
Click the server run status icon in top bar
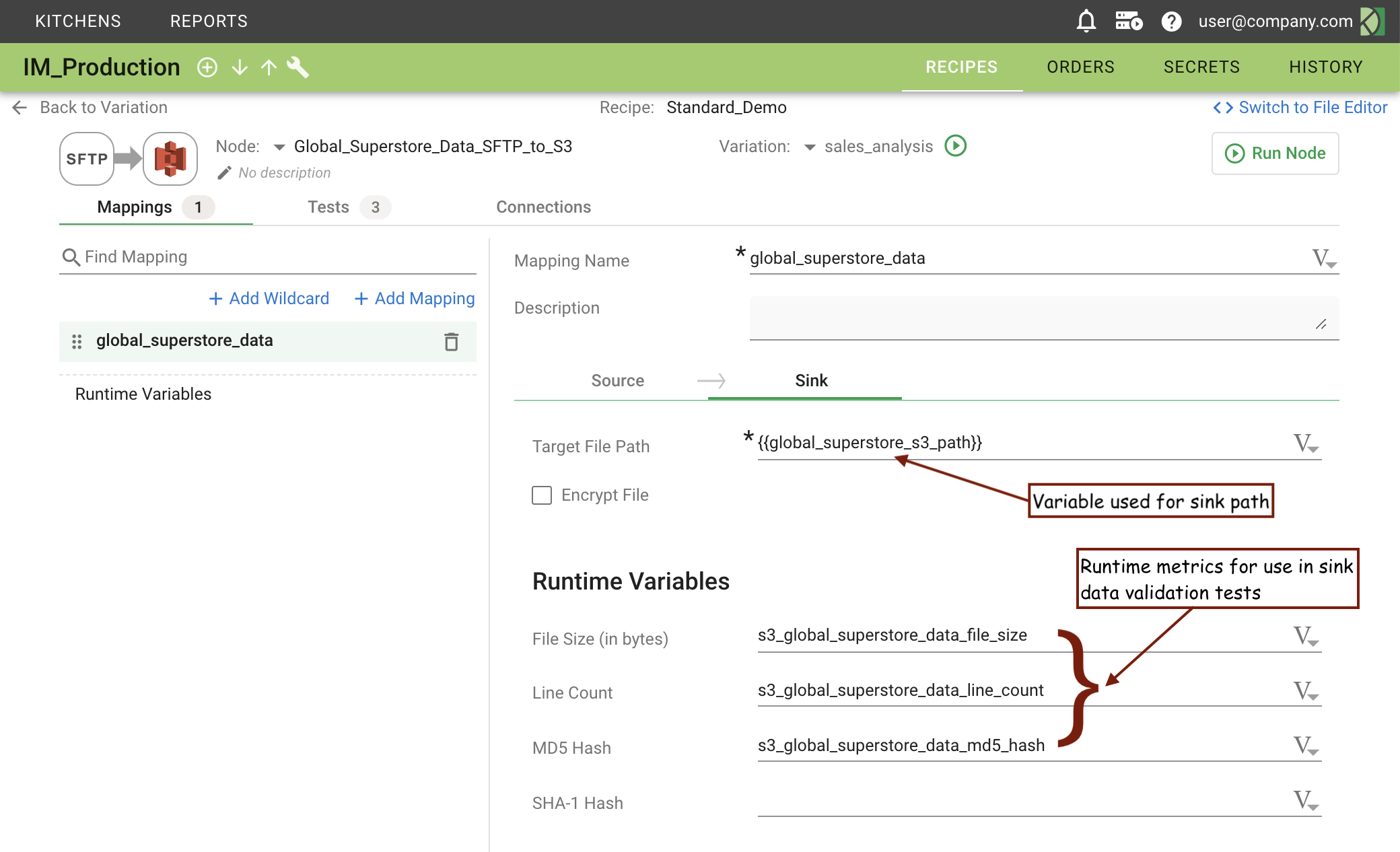click(1129, 21)
